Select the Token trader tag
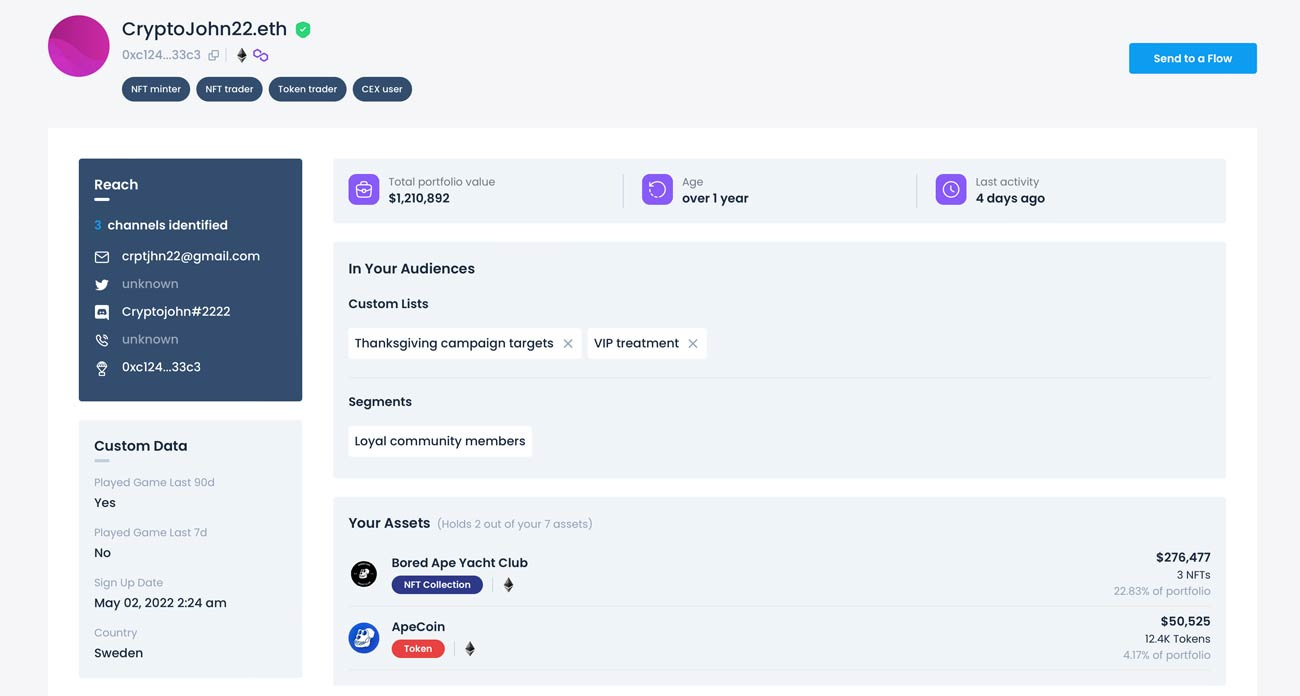1300x696 pixels. [307, 89]
